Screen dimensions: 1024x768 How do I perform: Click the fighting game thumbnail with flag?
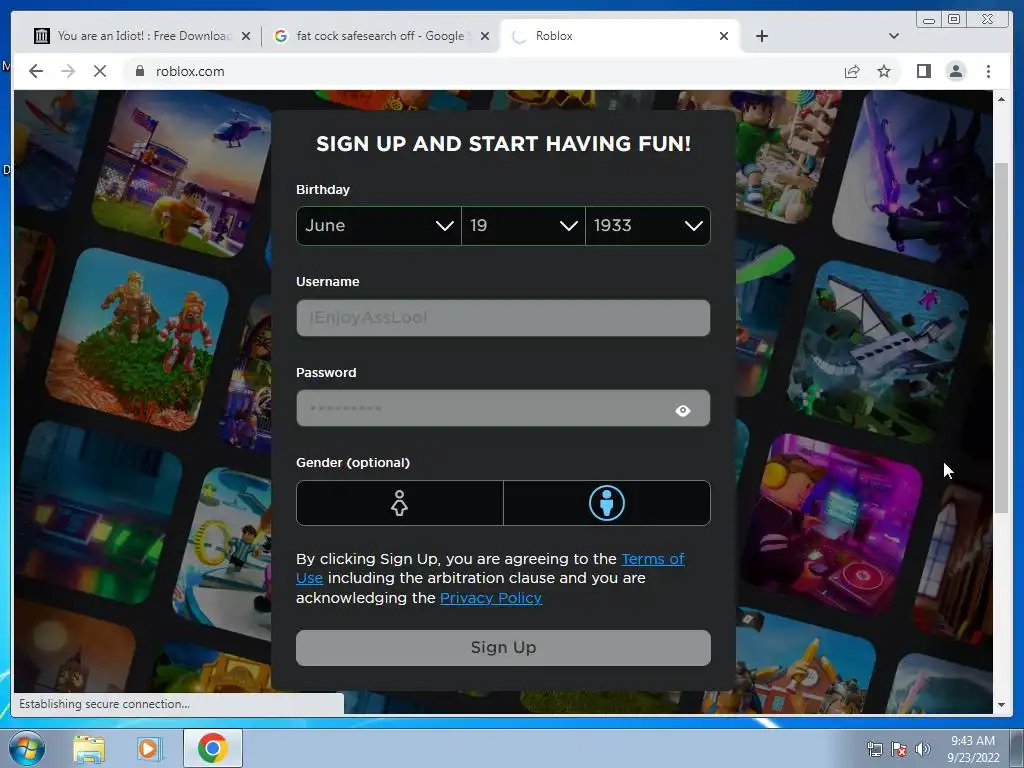pyautogui.click(x=181, y=173)
